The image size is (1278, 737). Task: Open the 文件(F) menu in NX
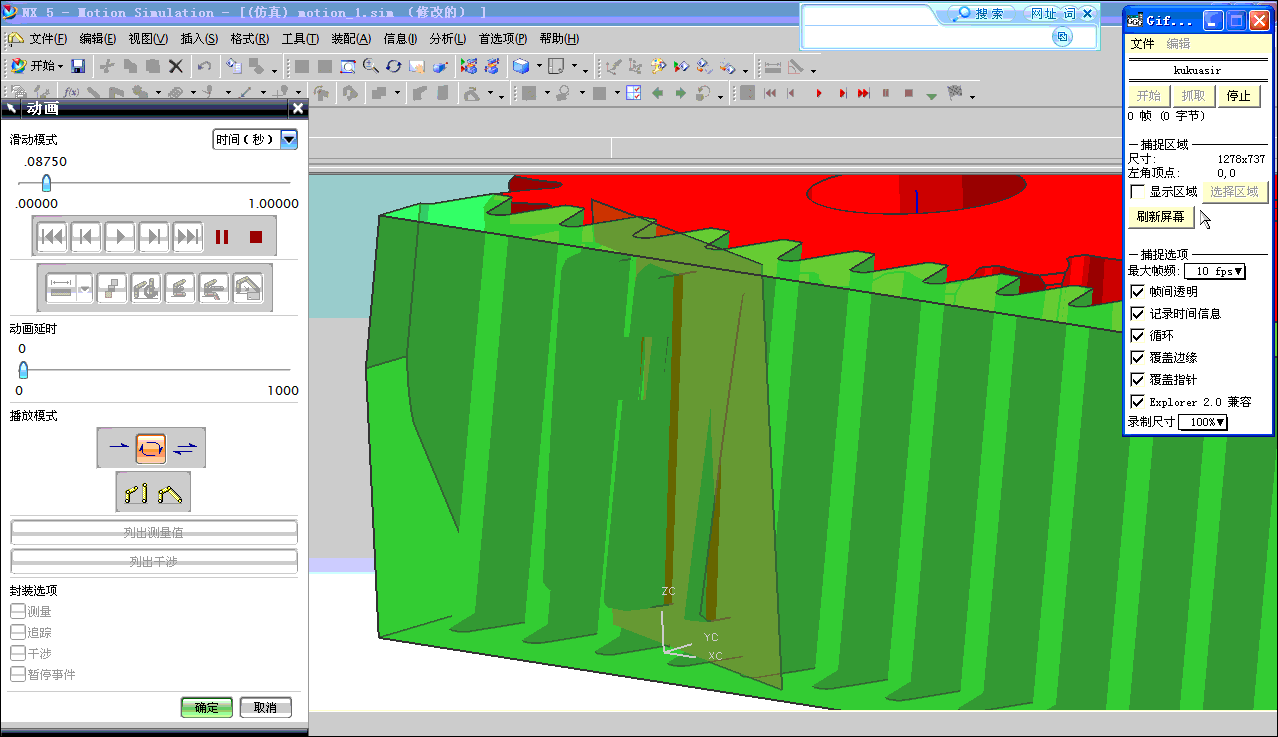48,39
